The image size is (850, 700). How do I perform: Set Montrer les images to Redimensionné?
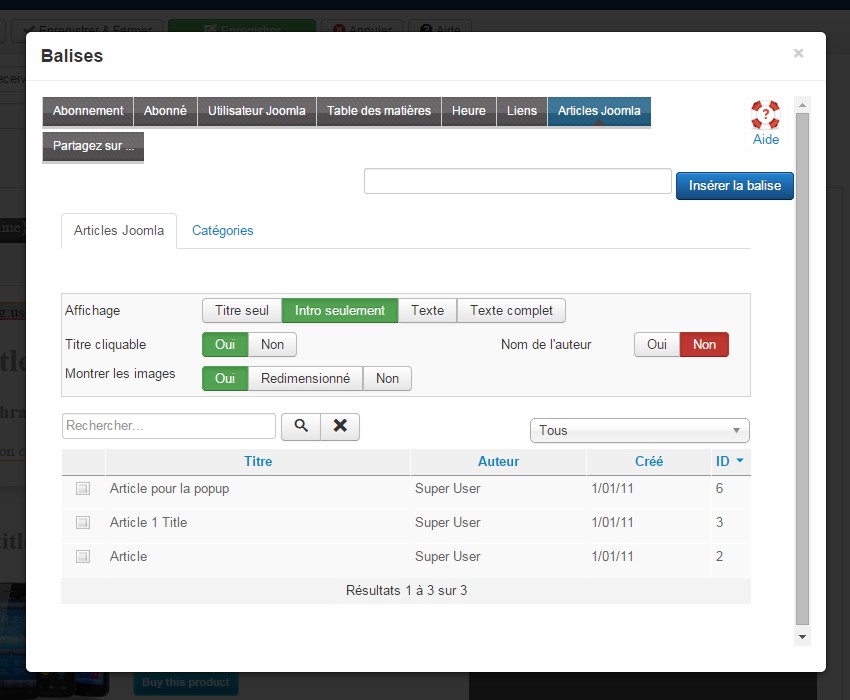[305, 378]
